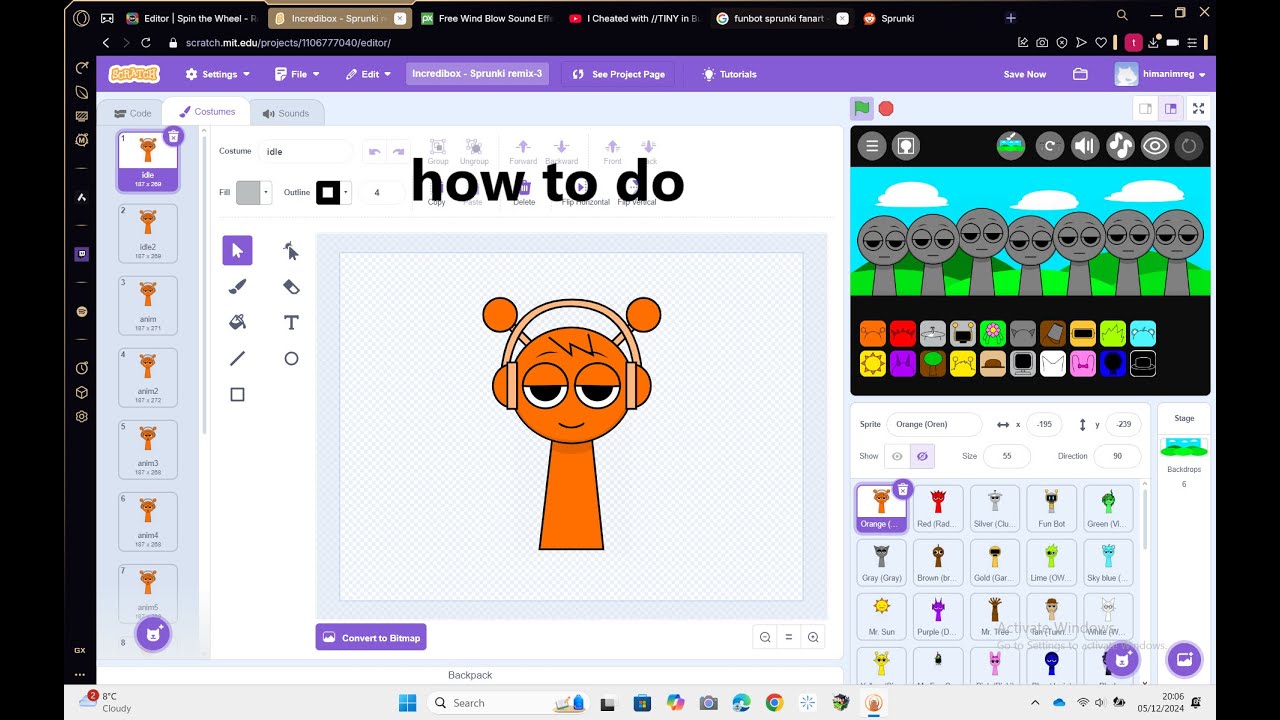Select the paint bucket Fill tool

tap(237, 322)
